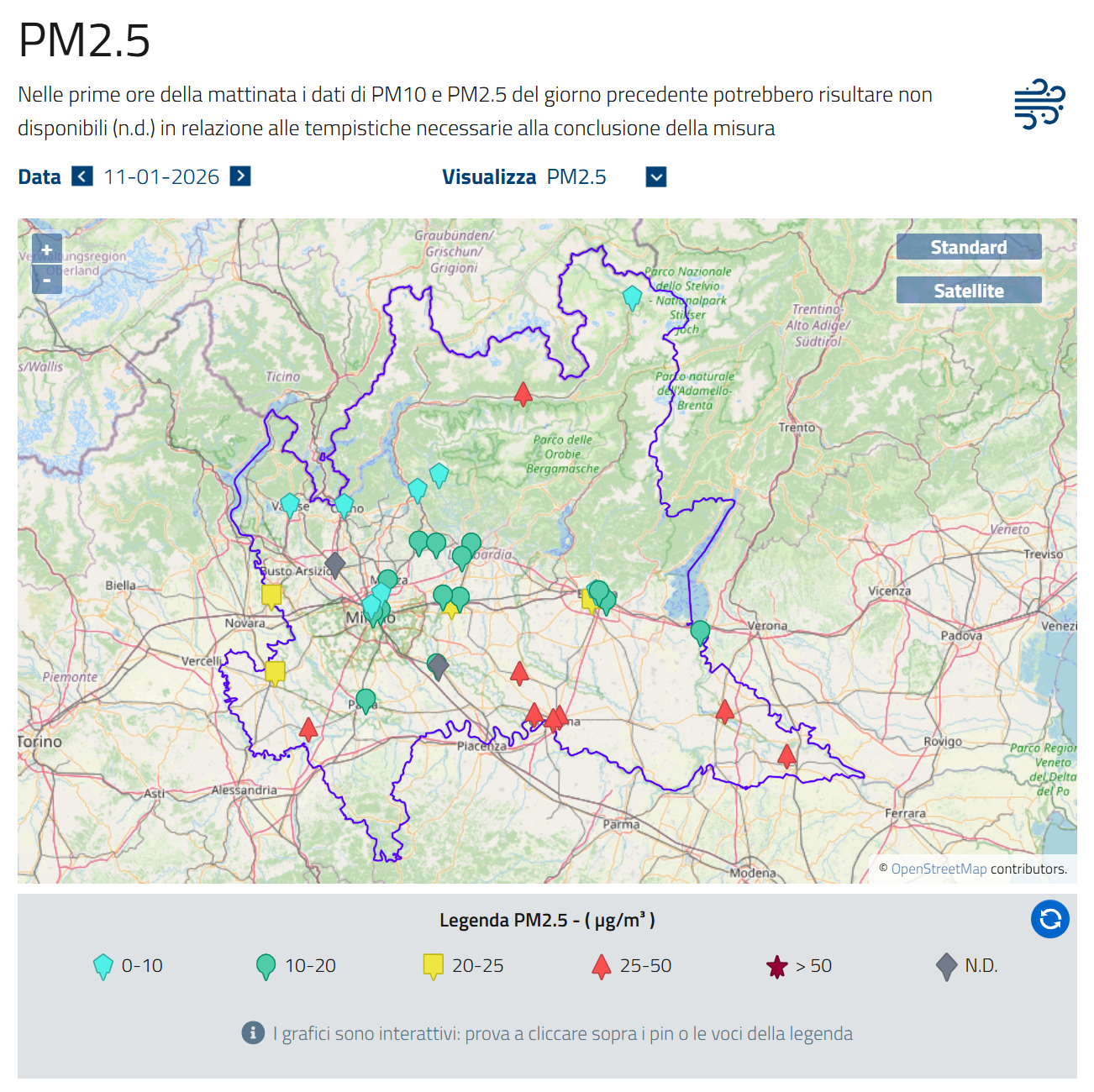The width and height of the screenshot is (1094, 1092).
Task: Switch map to Satellite view
Action: pos(968,291)
